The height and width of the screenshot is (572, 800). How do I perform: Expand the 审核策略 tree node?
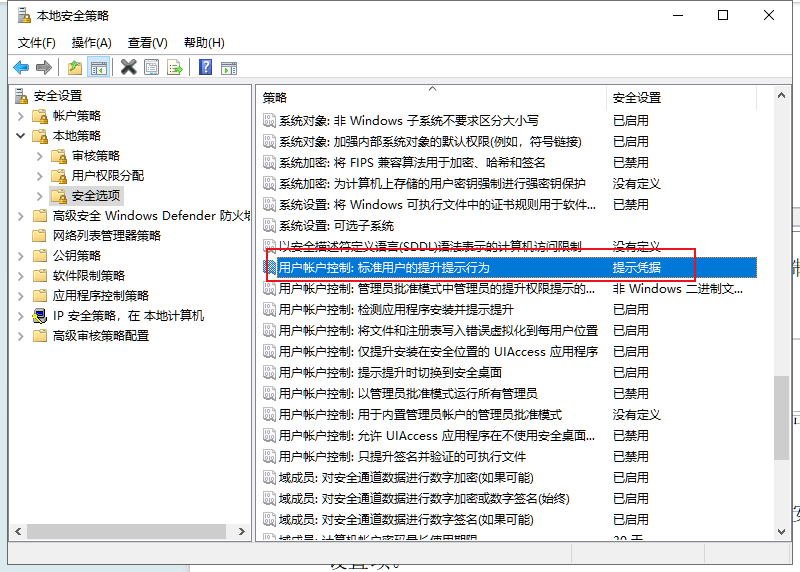(40, 156)
